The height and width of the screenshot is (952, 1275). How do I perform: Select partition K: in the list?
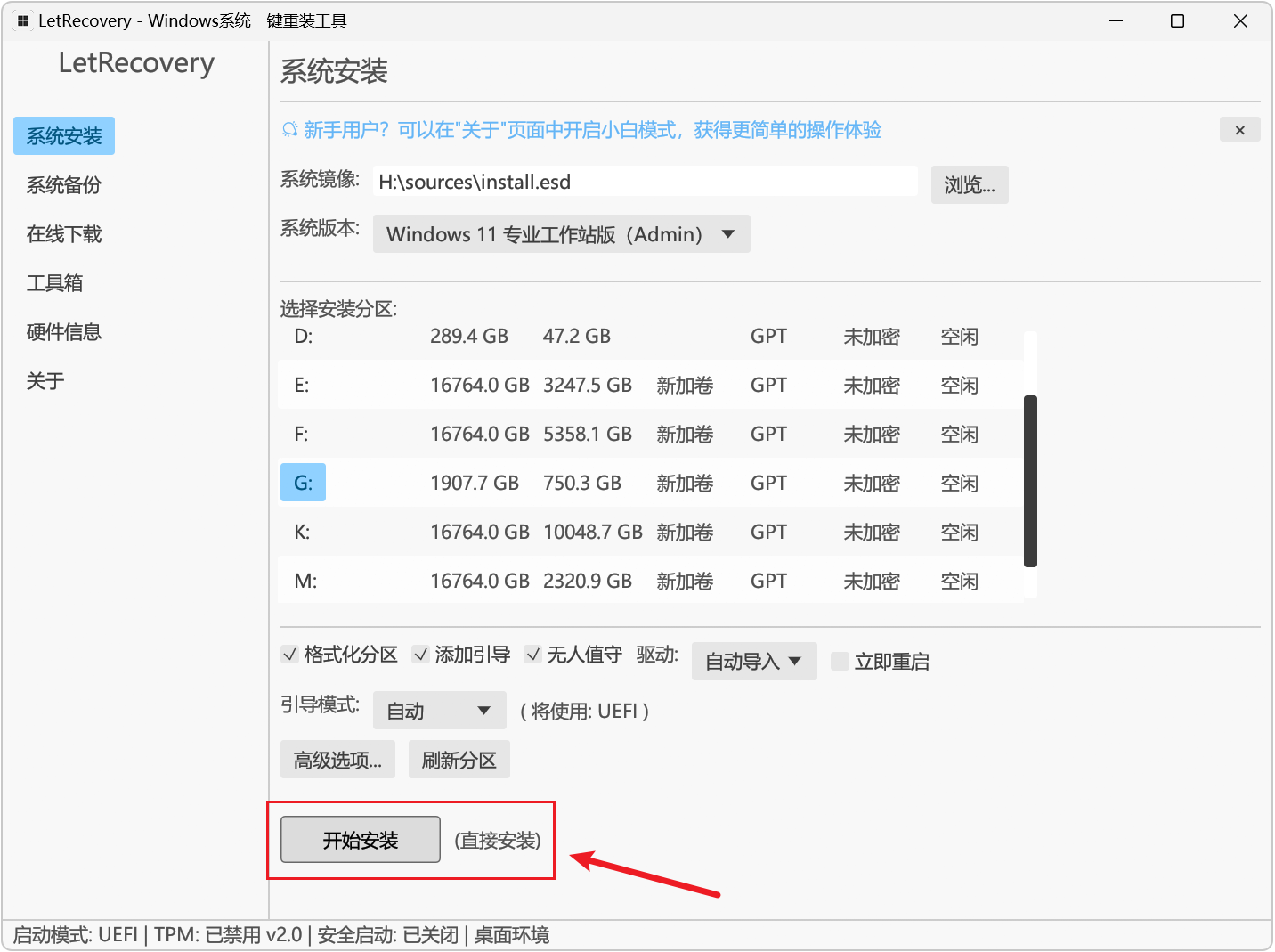(x=651, y=532)
